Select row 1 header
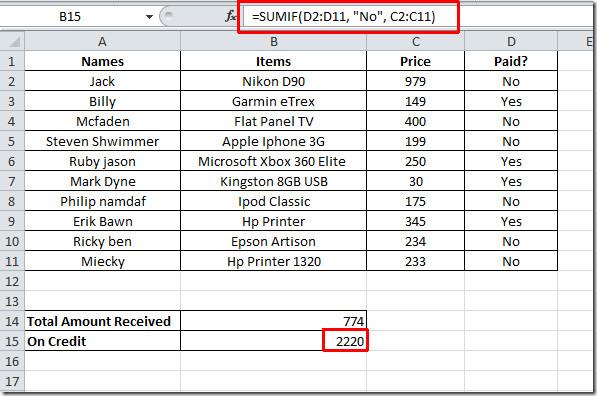This screenshot has width=597, height=396. pos(12,61)
